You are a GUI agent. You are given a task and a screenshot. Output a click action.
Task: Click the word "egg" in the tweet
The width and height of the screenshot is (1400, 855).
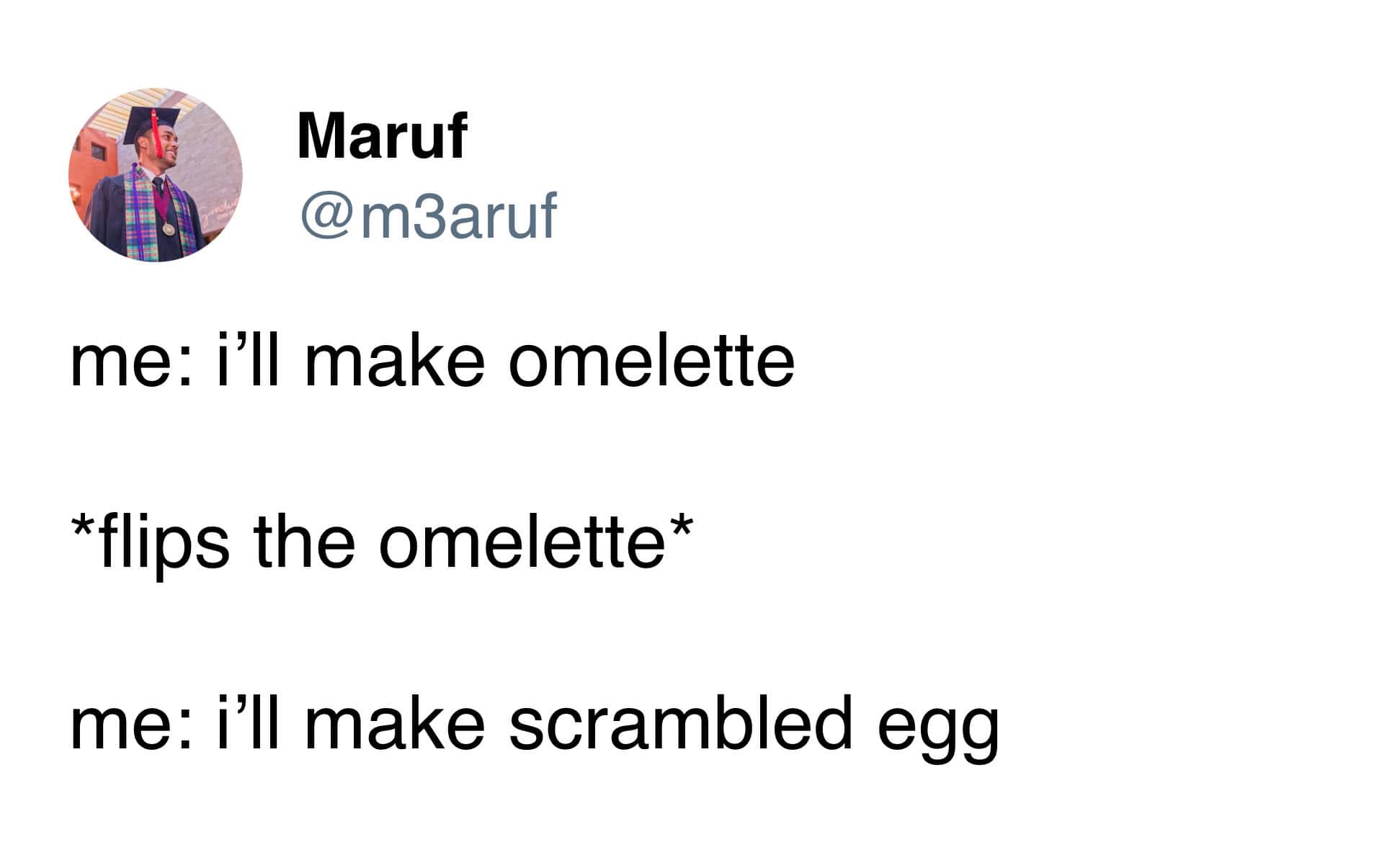point(937,729)
